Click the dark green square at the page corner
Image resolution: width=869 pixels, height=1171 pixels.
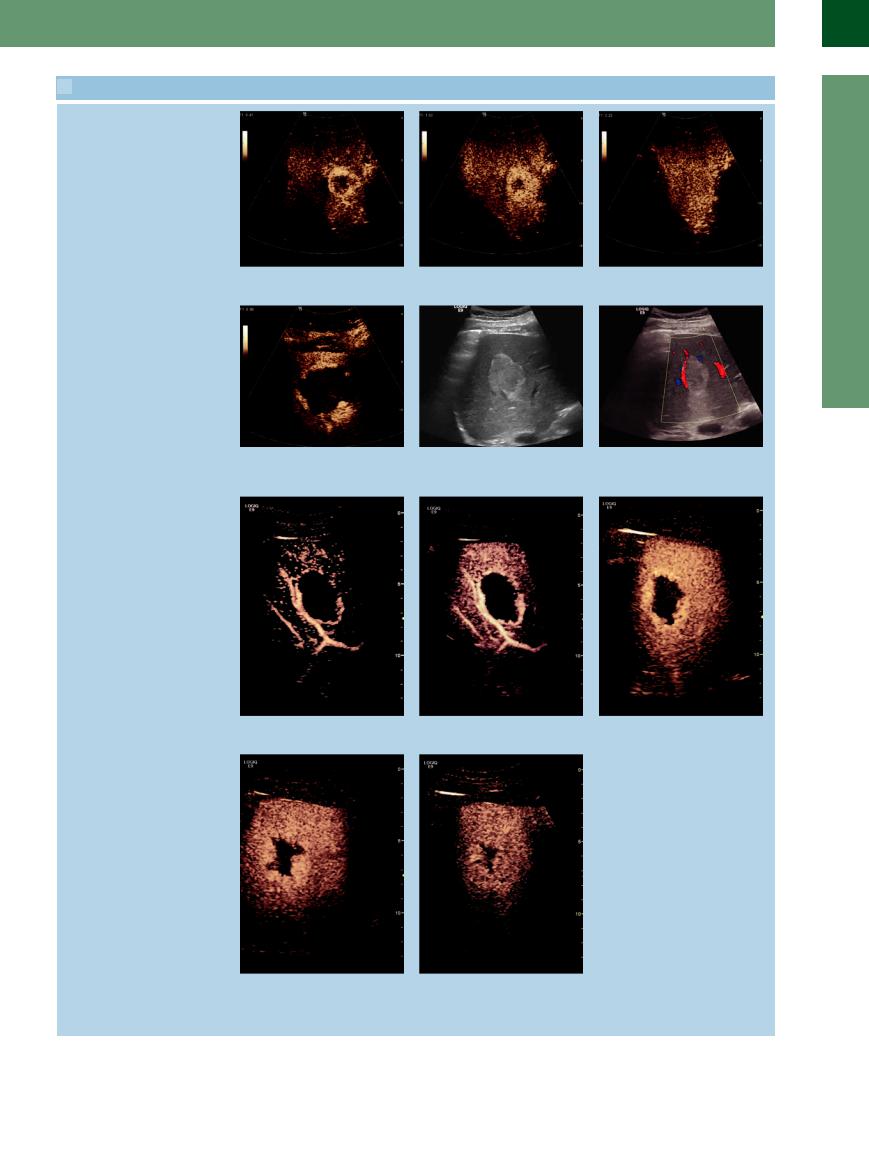845,23
